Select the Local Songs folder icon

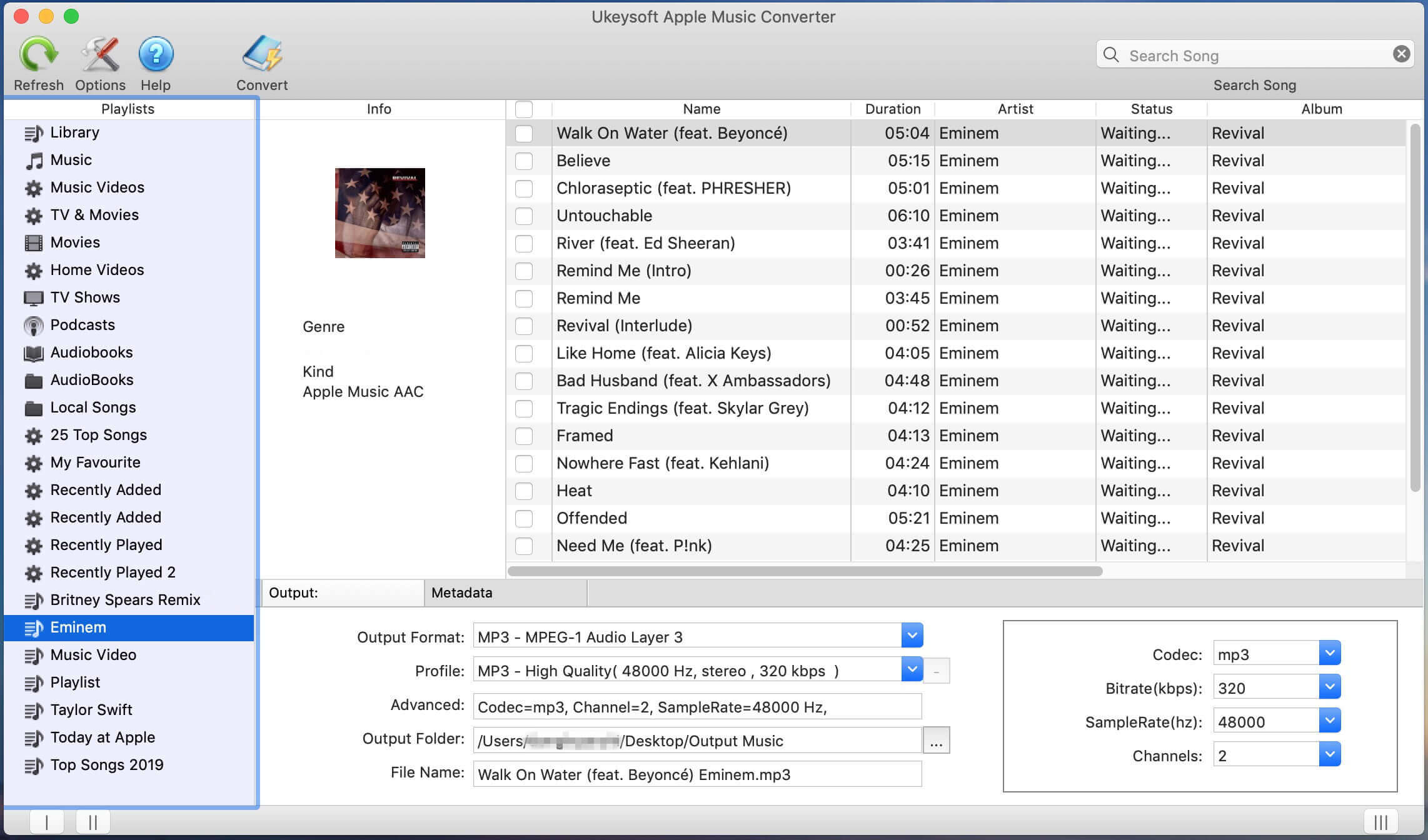34,408
